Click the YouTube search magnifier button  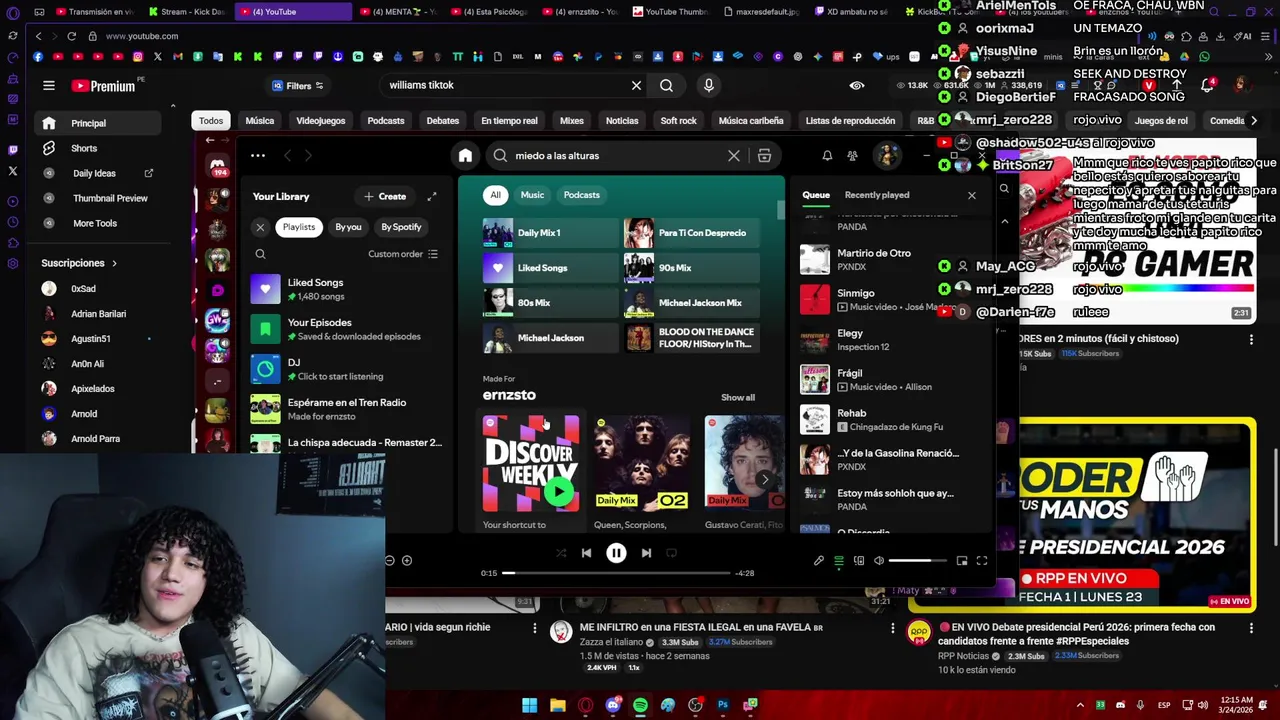(666, 86)
